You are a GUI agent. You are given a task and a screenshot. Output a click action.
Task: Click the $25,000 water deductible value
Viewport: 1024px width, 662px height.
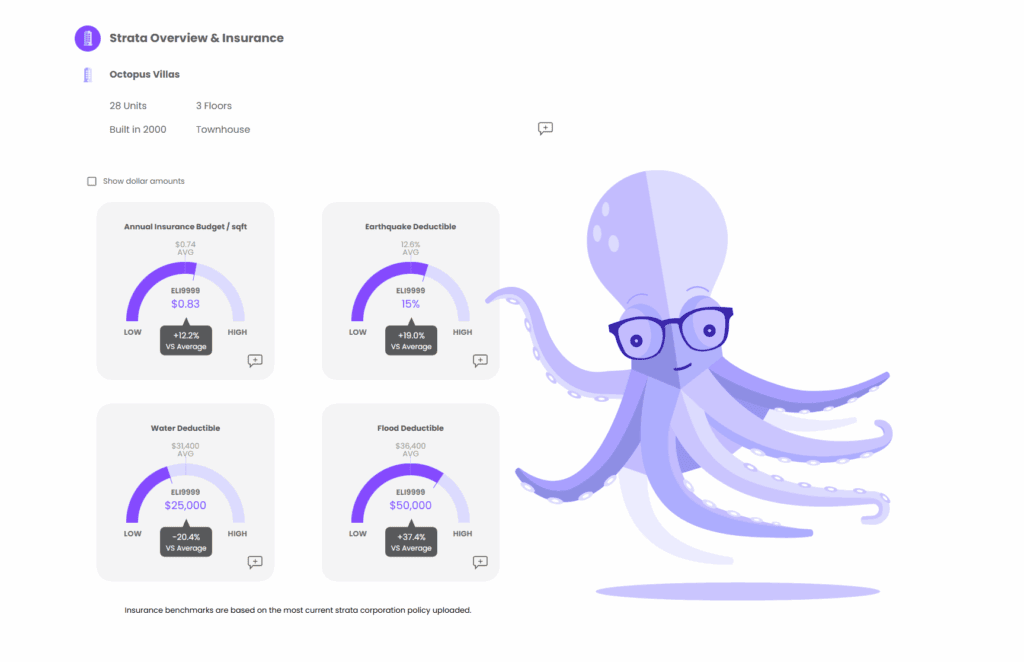pyautogui.click(x=185, y=505)
